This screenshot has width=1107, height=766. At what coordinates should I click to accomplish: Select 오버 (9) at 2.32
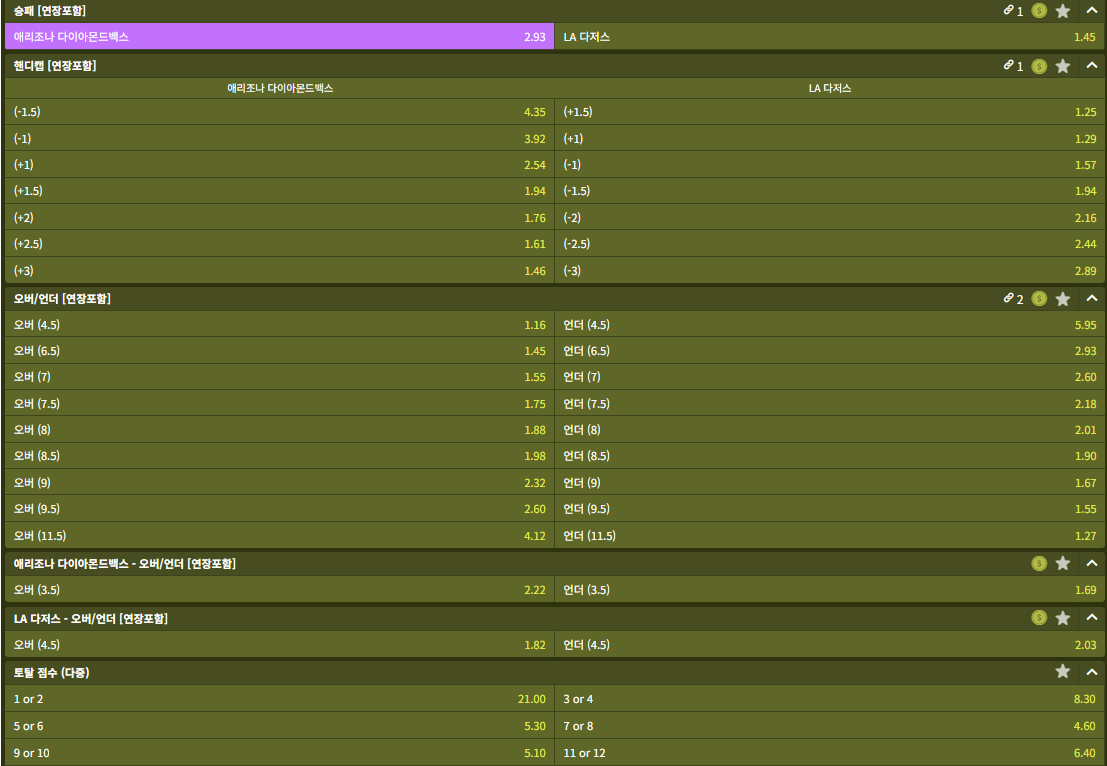[x=280, y=483]
